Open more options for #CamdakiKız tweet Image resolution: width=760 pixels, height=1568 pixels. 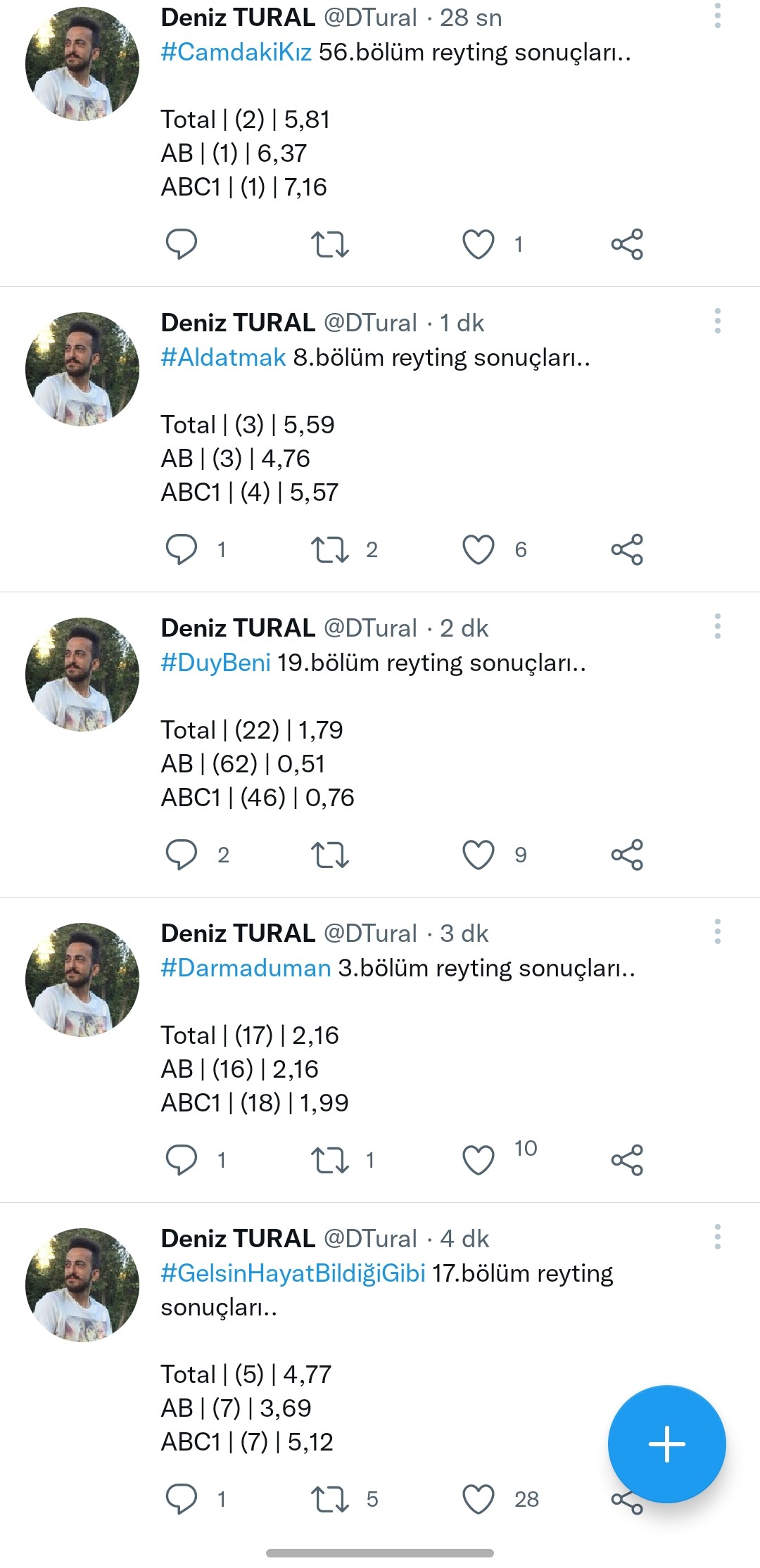[x=717, y=15]
